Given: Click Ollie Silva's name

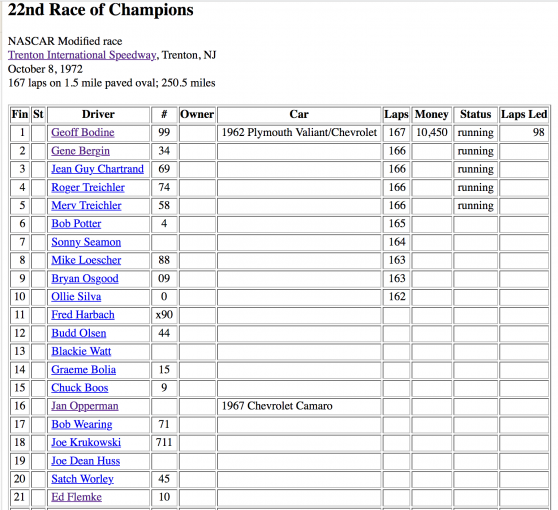Looking at the screenshot, I should point(76,296).
